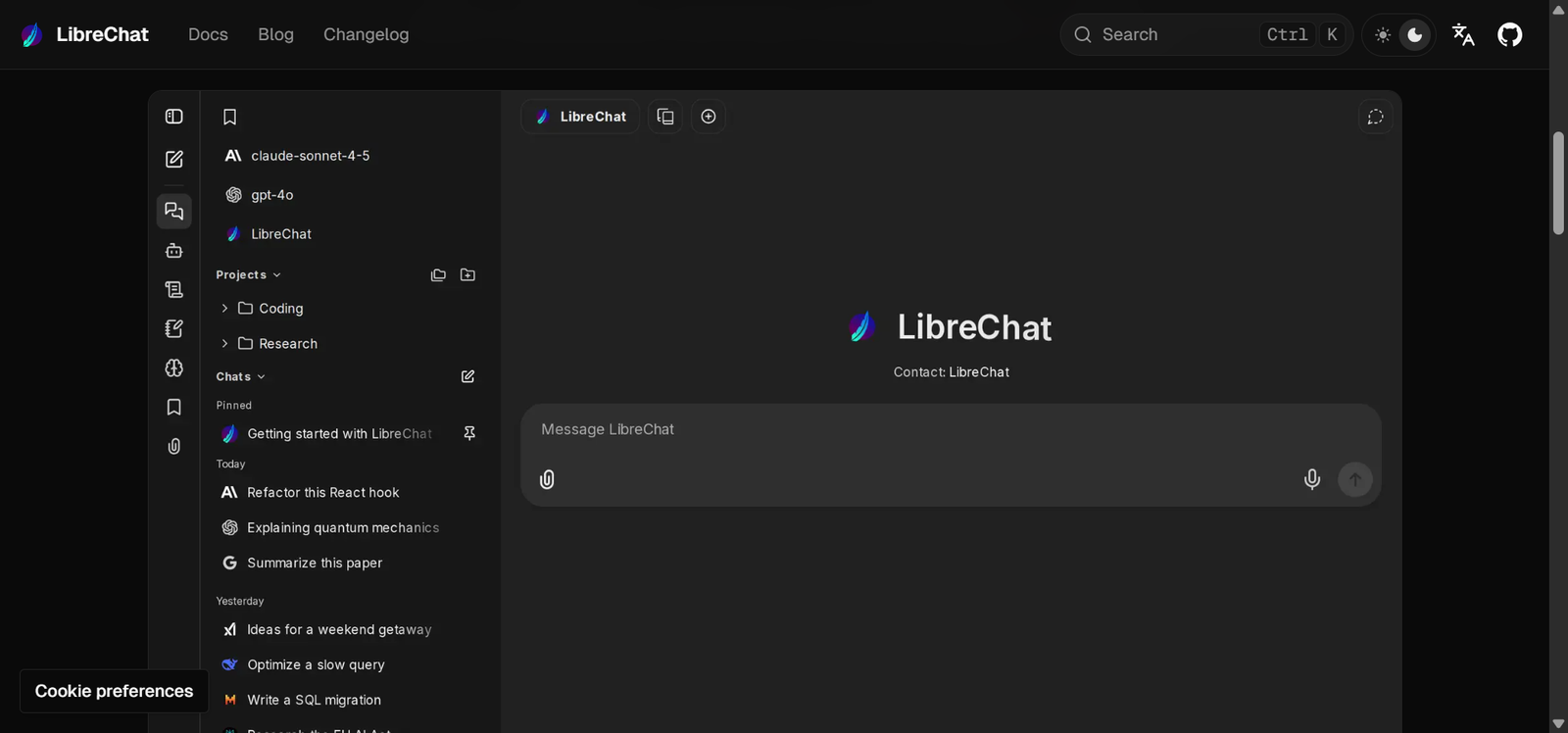Viewport: 1568px width, 733px height.
Task: Go to the LibreChat home logo
Action: tap(84, 35)
